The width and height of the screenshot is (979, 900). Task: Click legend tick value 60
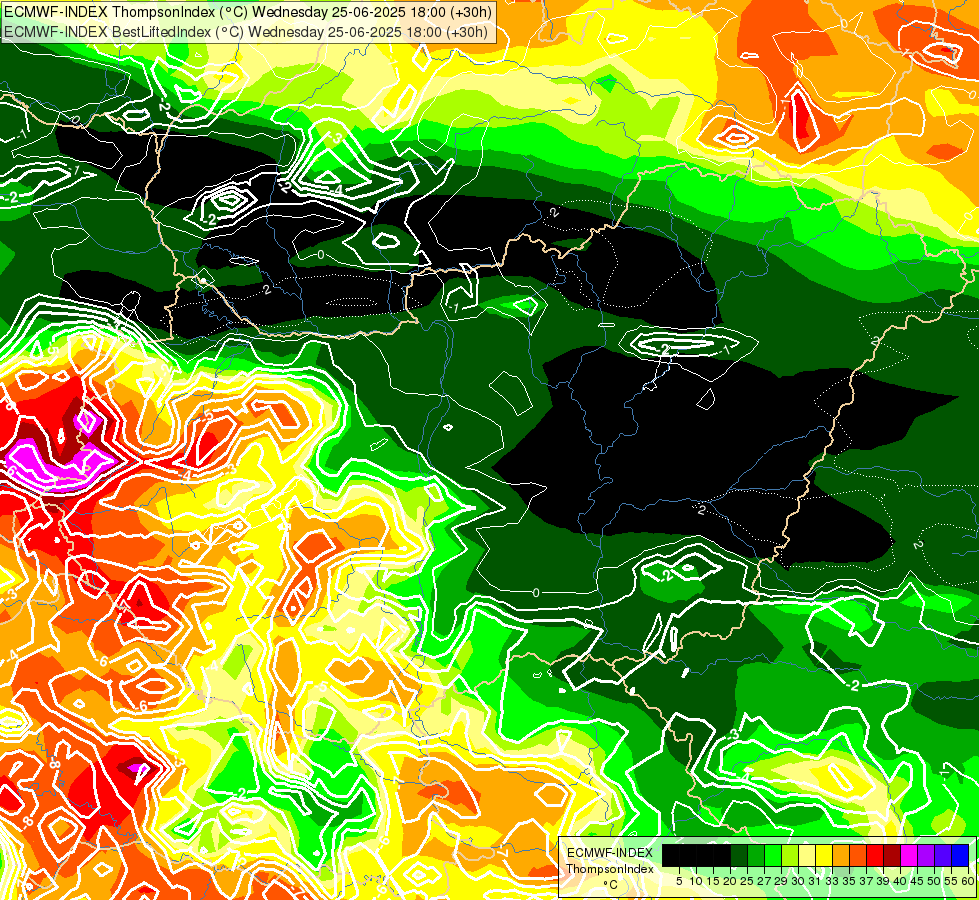(968, 881)
